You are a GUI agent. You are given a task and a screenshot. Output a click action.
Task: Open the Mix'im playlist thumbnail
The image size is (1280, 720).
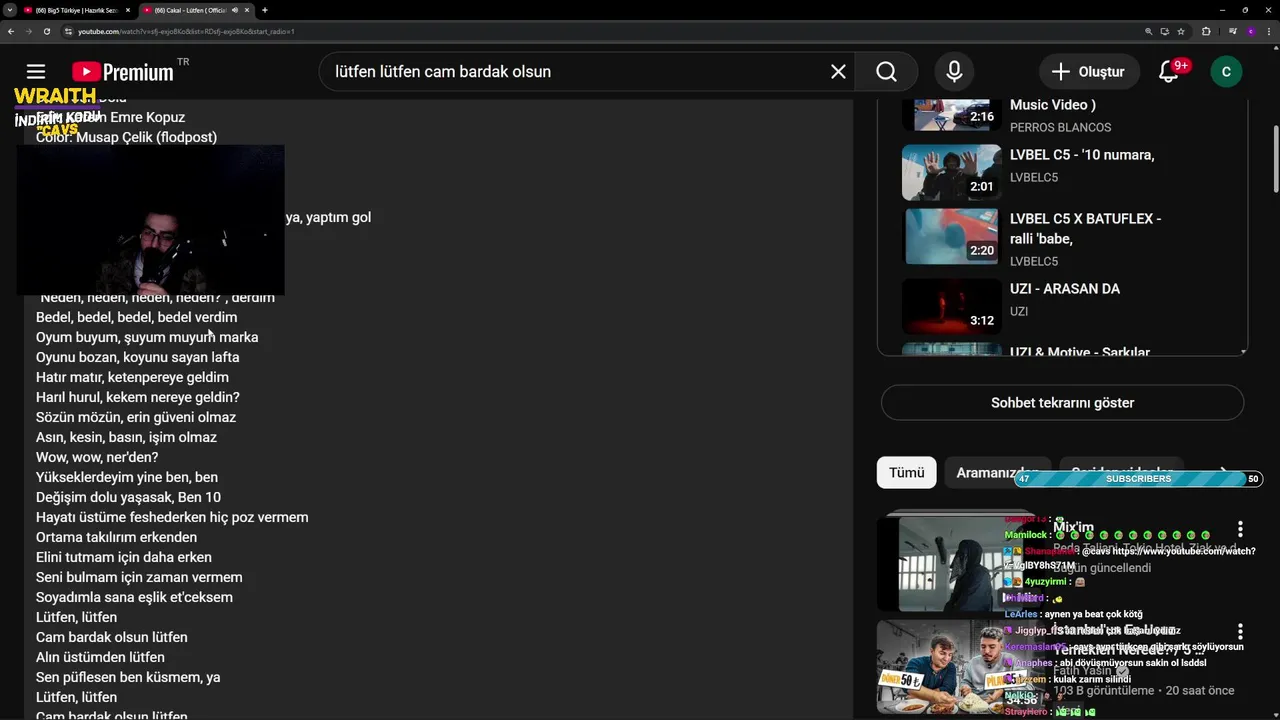pos(958,563)
